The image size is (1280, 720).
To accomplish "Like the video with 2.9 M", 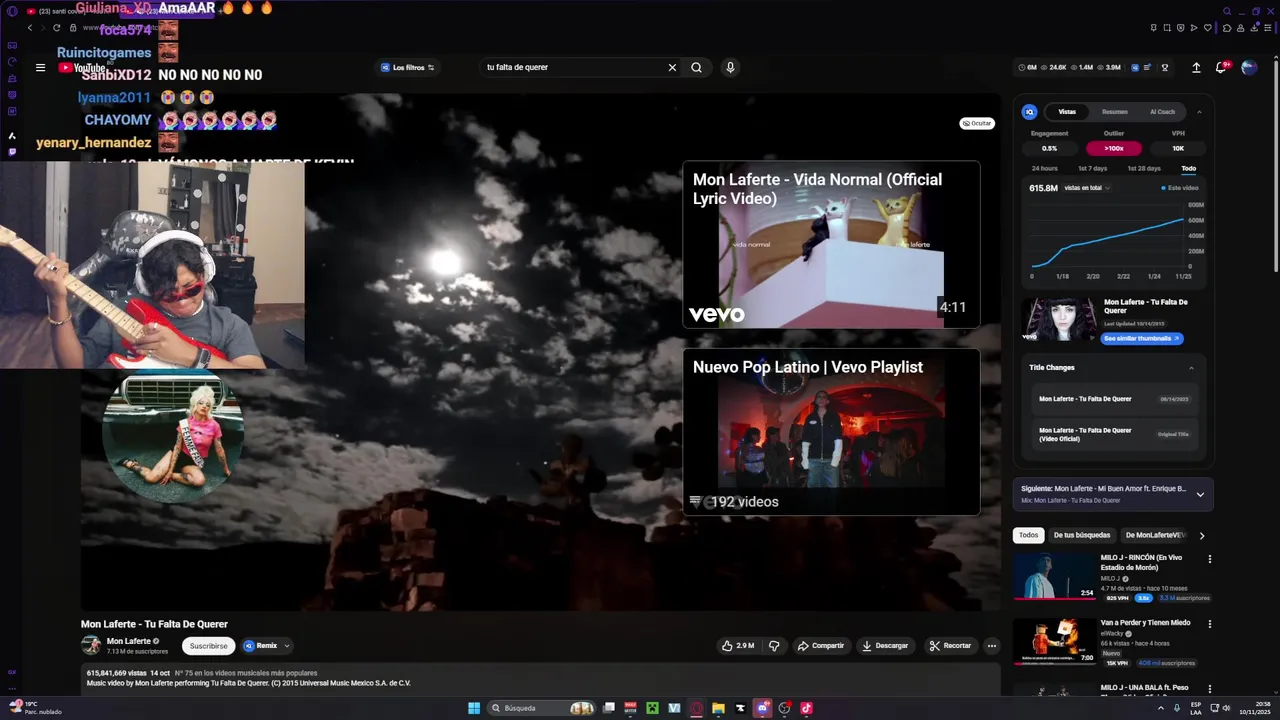I will pyautogui.click(x=738, y=646).
